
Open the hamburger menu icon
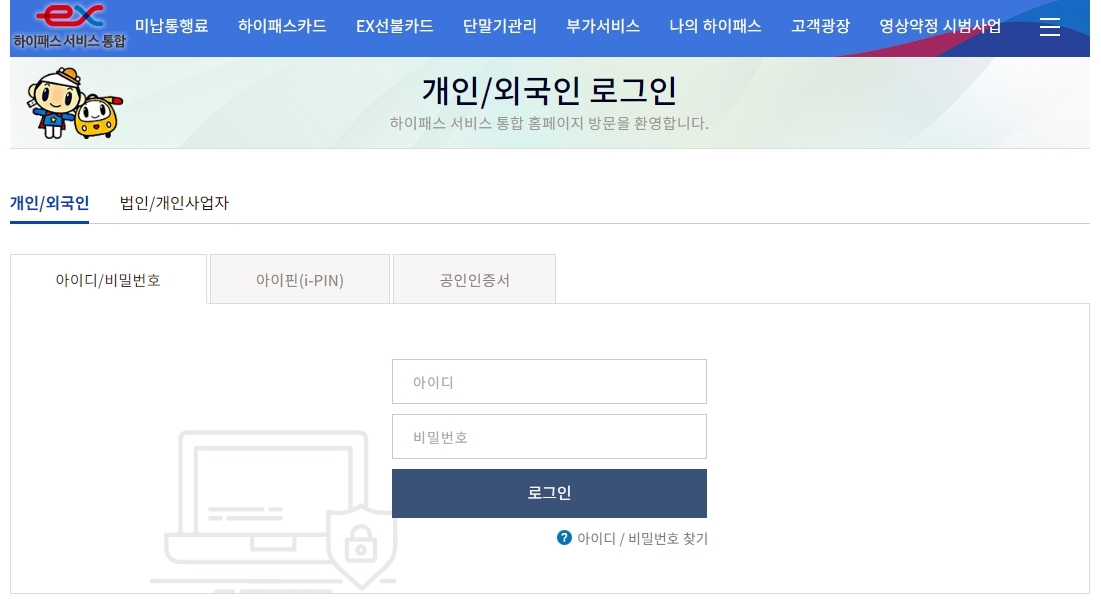tap(1049, 27)
